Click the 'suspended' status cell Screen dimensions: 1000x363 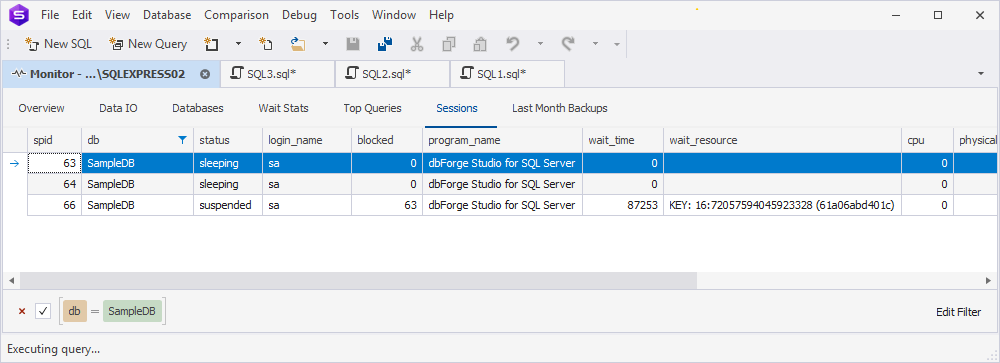pos(228,205)
